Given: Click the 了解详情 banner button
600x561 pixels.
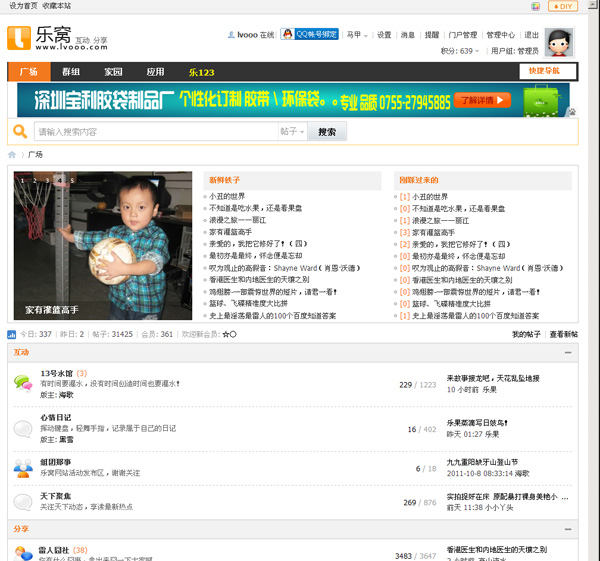Looking at the screenshot, I should click(x=483, y=100).
